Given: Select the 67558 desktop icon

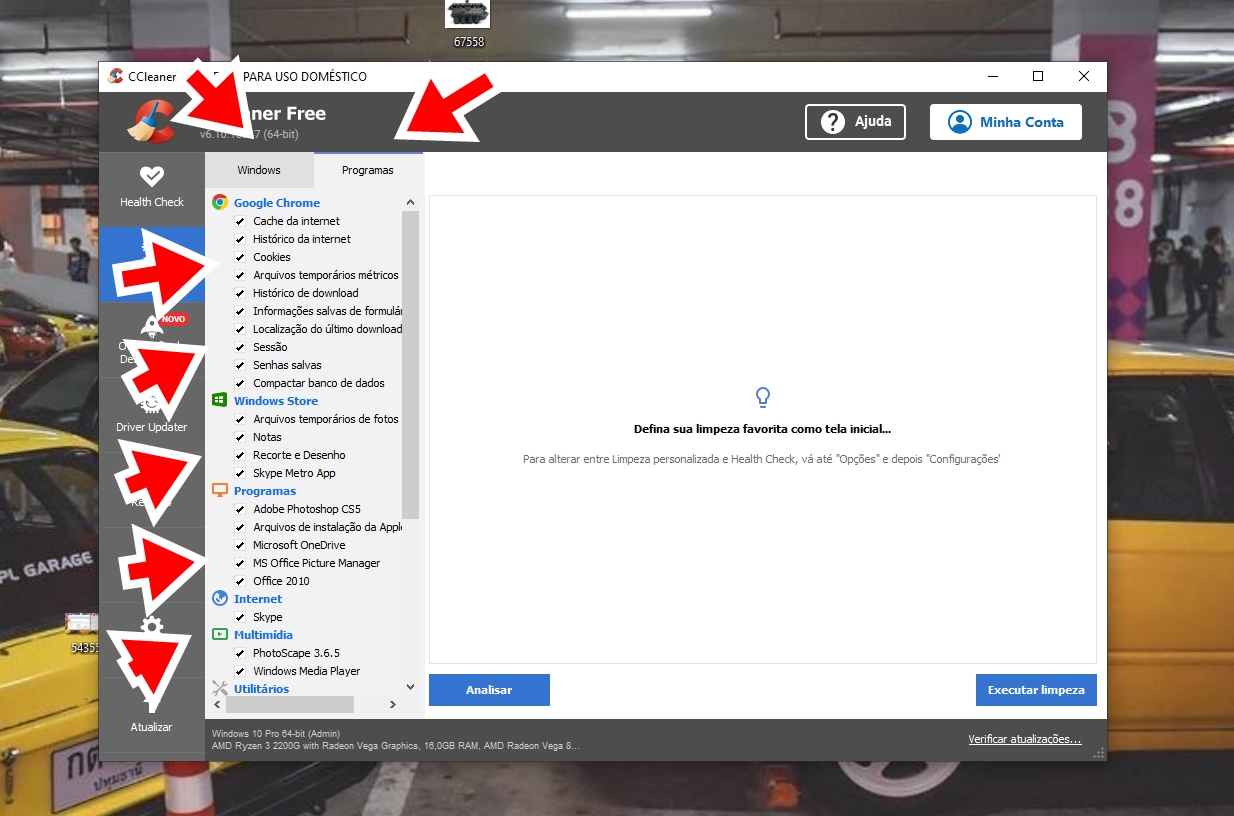Looking at the screenshot, I should coord(468,22).
